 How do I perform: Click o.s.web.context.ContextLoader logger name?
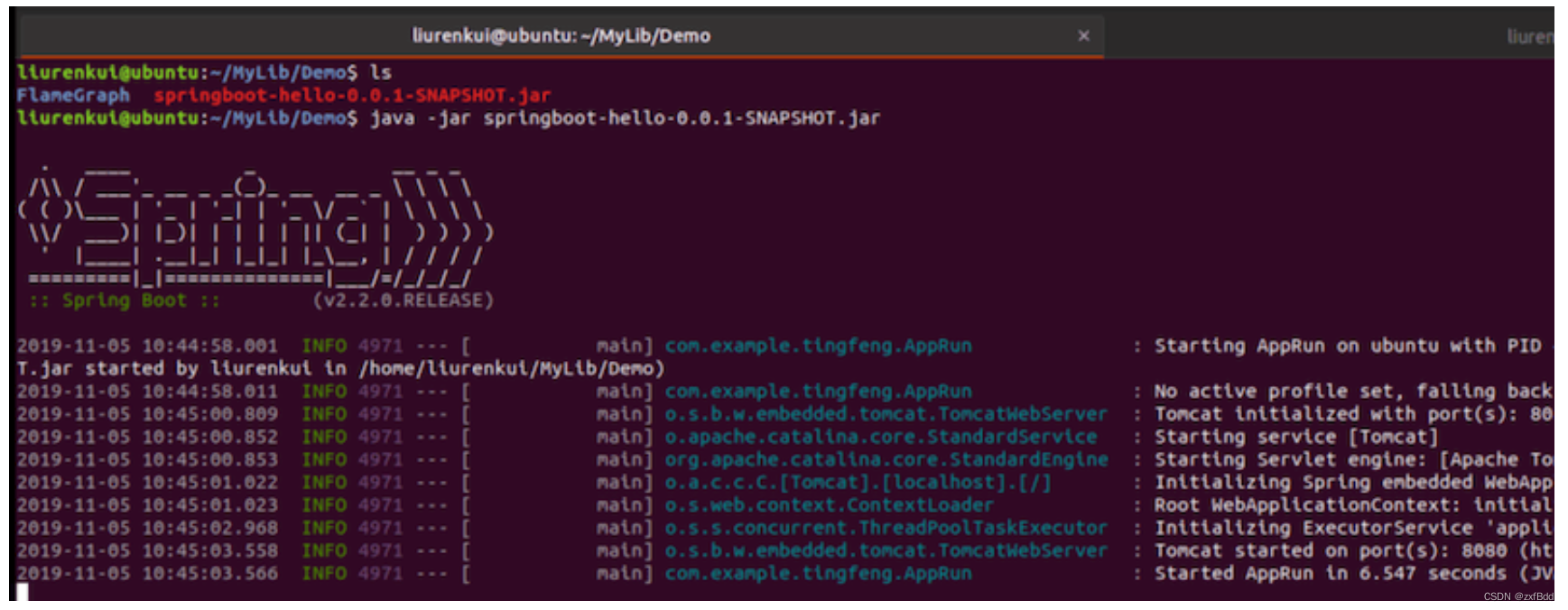click(829, 505)
